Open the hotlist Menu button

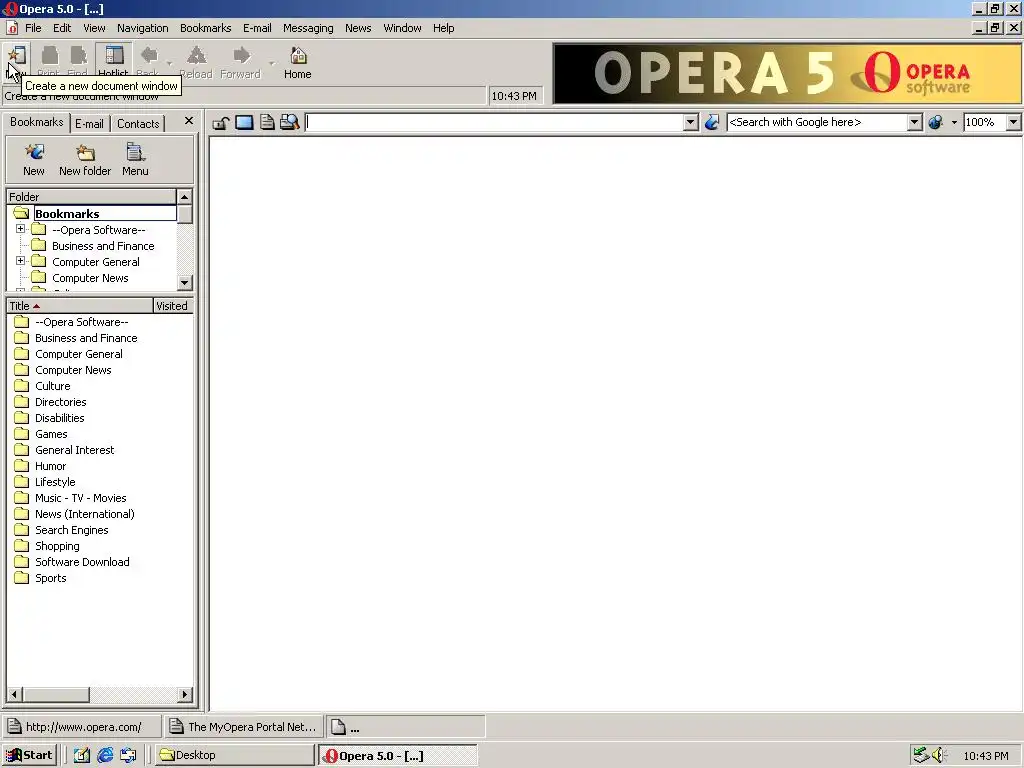(135, 160)
